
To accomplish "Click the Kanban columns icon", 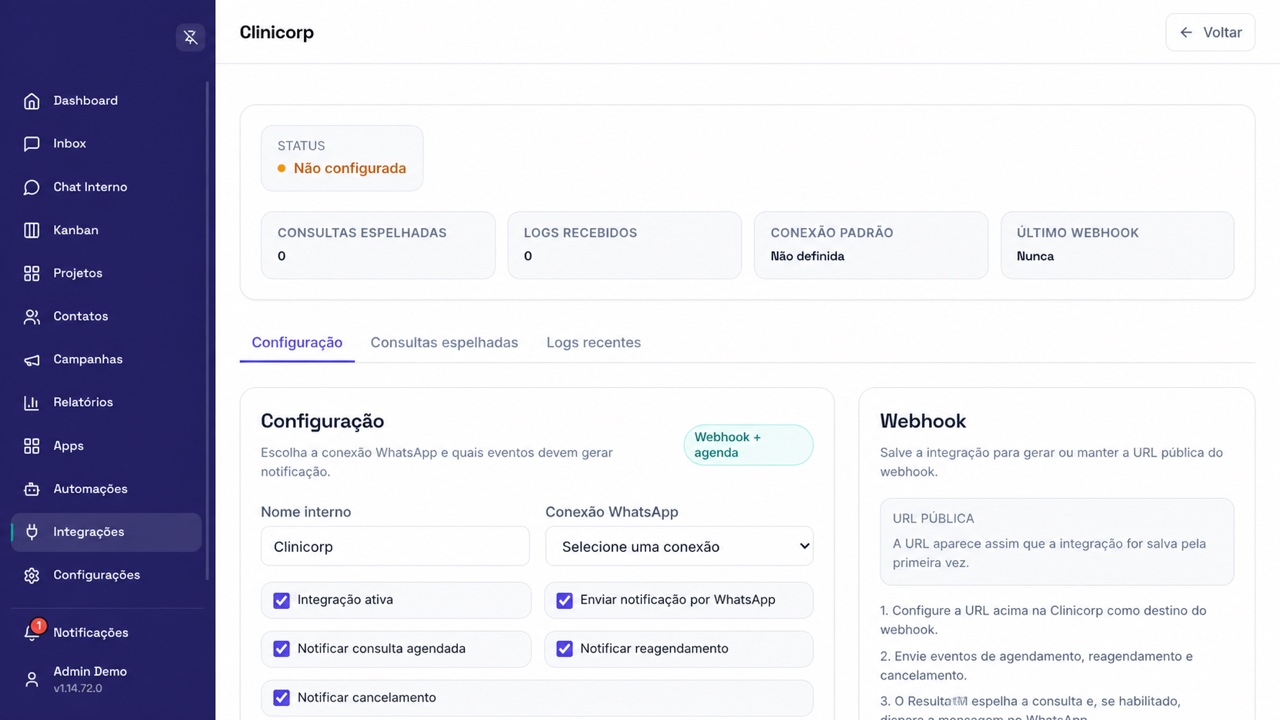I will coord(32,230).
